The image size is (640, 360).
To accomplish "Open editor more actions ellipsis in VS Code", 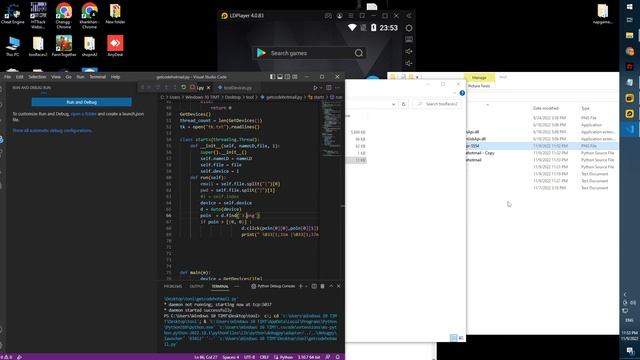I will coord(338,87).
